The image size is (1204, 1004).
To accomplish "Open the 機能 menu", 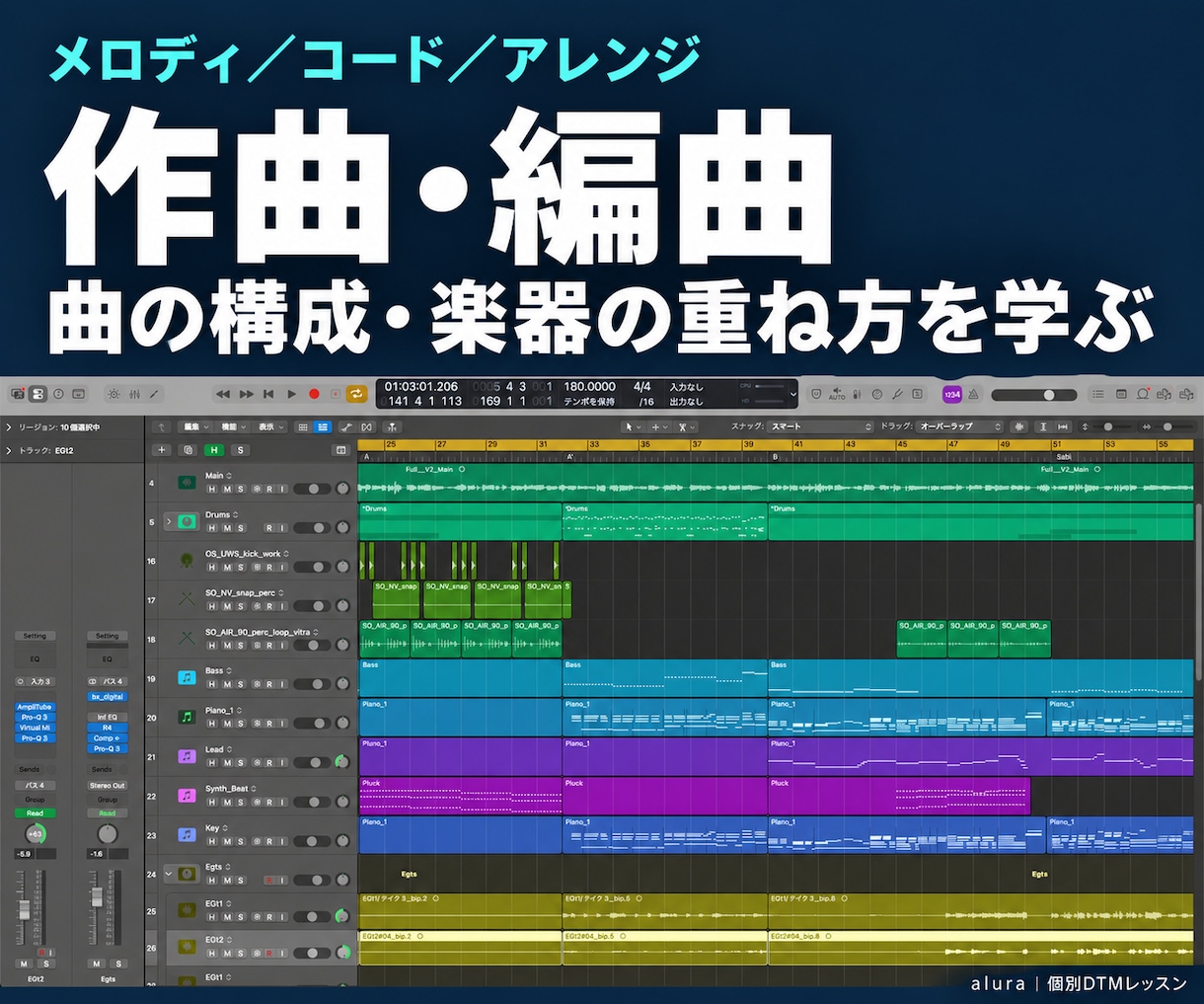I will tap(231, 426).
